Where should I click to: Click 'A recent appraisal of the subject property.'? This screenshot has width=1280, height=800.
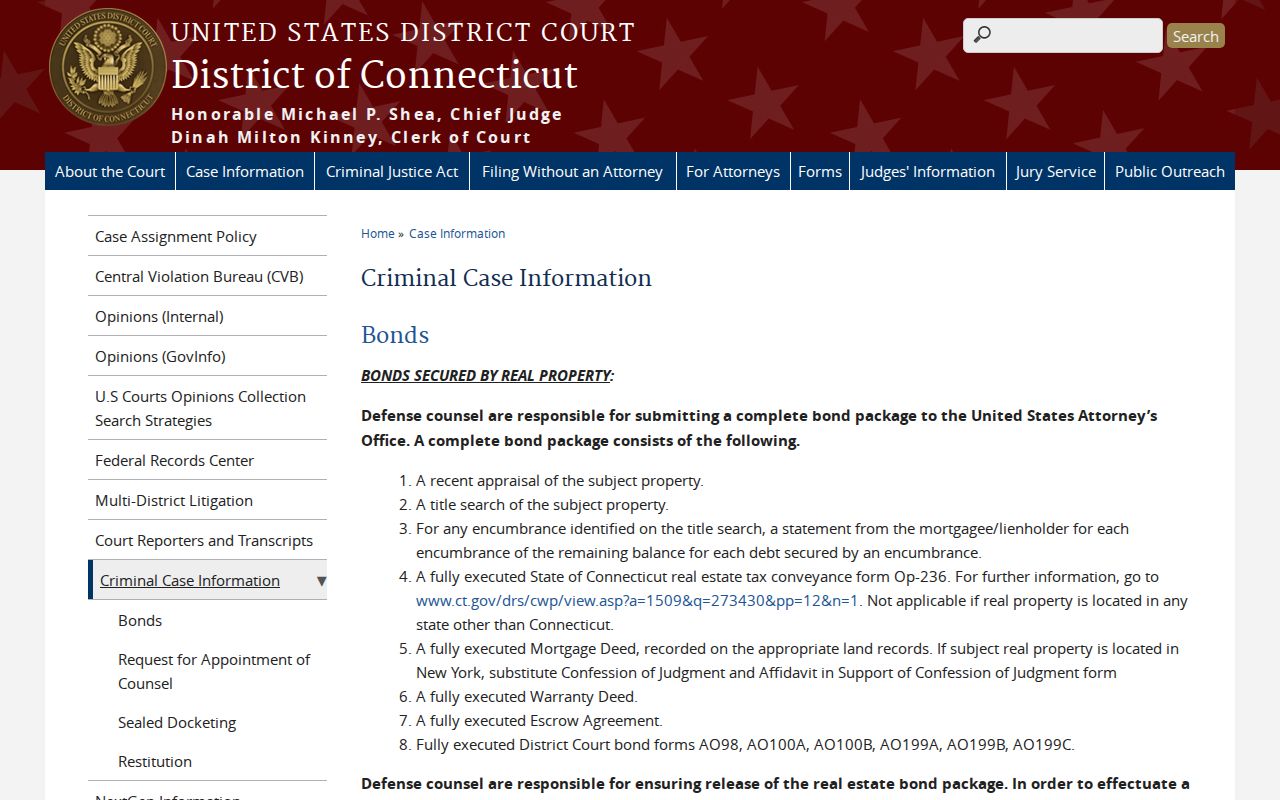(560, 481)
